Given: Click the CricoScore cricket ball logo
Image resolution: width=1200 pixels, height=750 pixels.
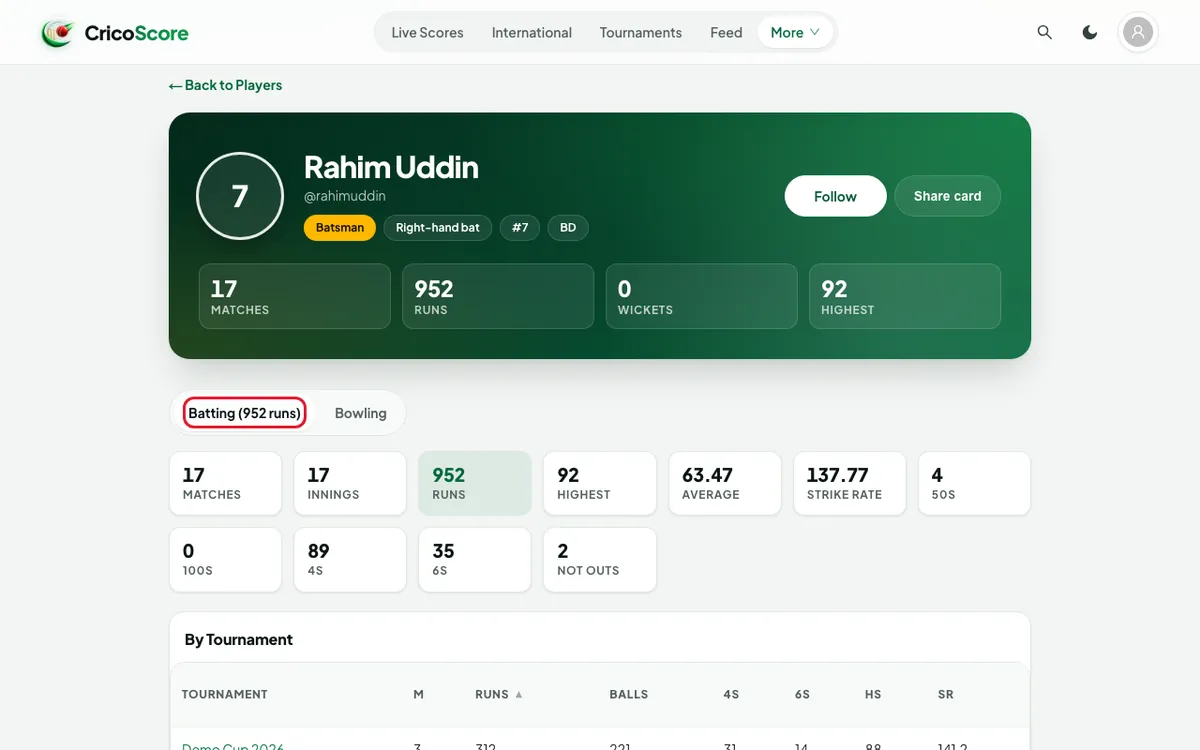Looking at the screenshot, I should pos(58,33).
